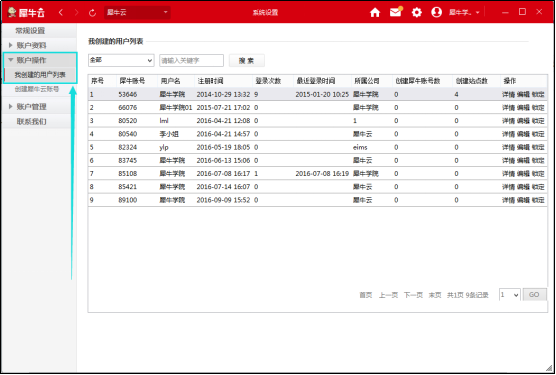Select last login time 2015-01-20 10:25
Image resolution: width=556 pixels, height=375 pixels.
click(322, 94)
